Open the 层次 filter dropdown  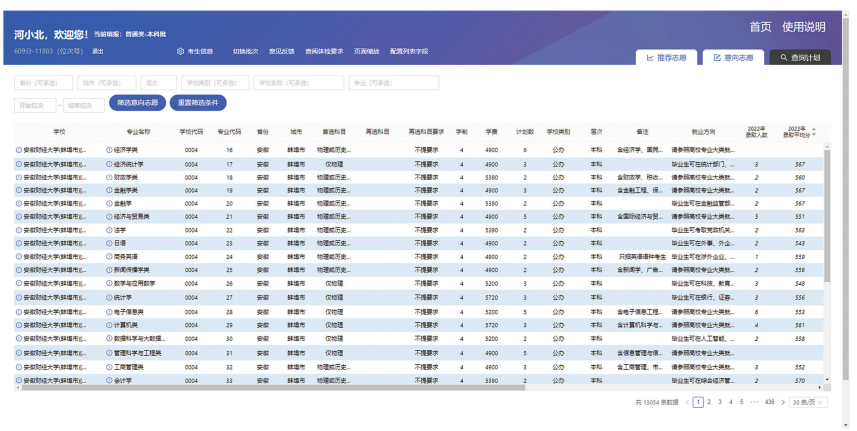coord(159,83)
